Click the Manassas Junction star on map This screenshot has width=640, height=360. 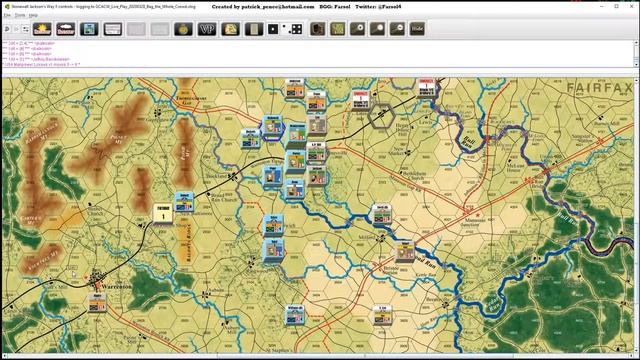[x=478, y=215]
